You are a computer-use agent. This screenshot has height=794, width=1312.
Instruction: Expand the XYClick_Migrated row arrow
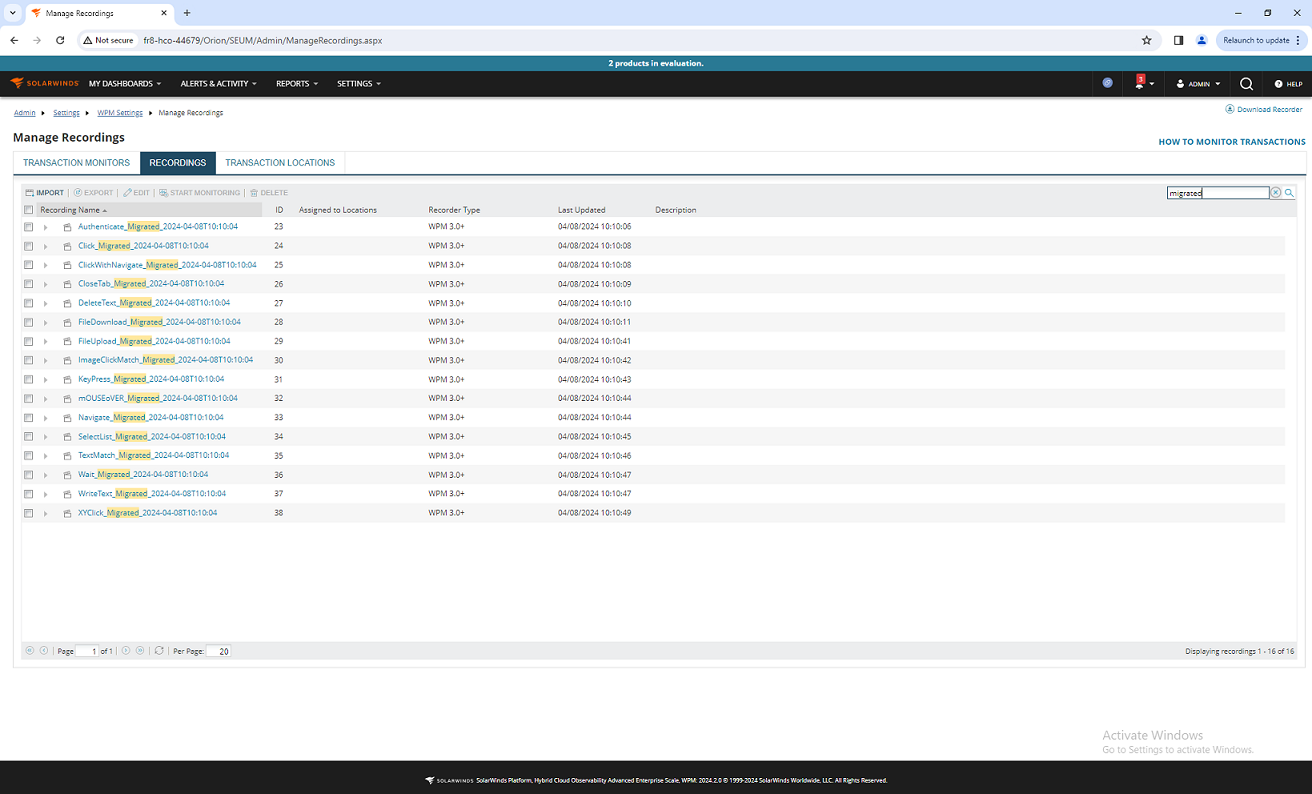(45, 512)
